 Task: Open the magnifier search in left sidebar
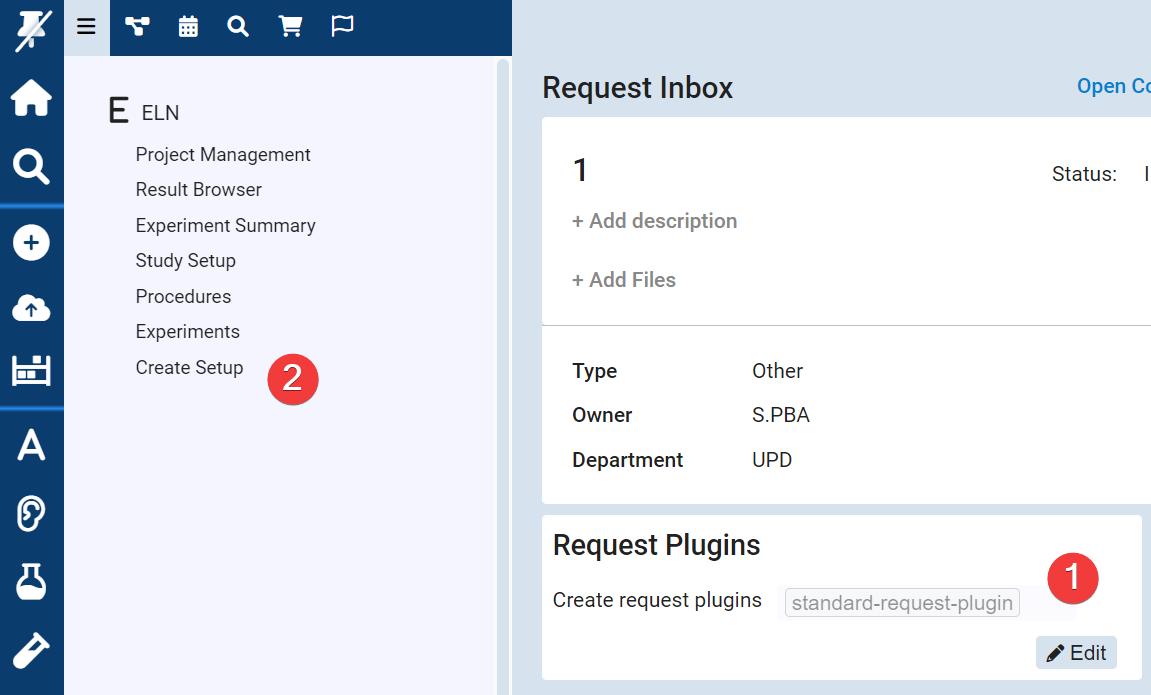(x=31, y=167)
